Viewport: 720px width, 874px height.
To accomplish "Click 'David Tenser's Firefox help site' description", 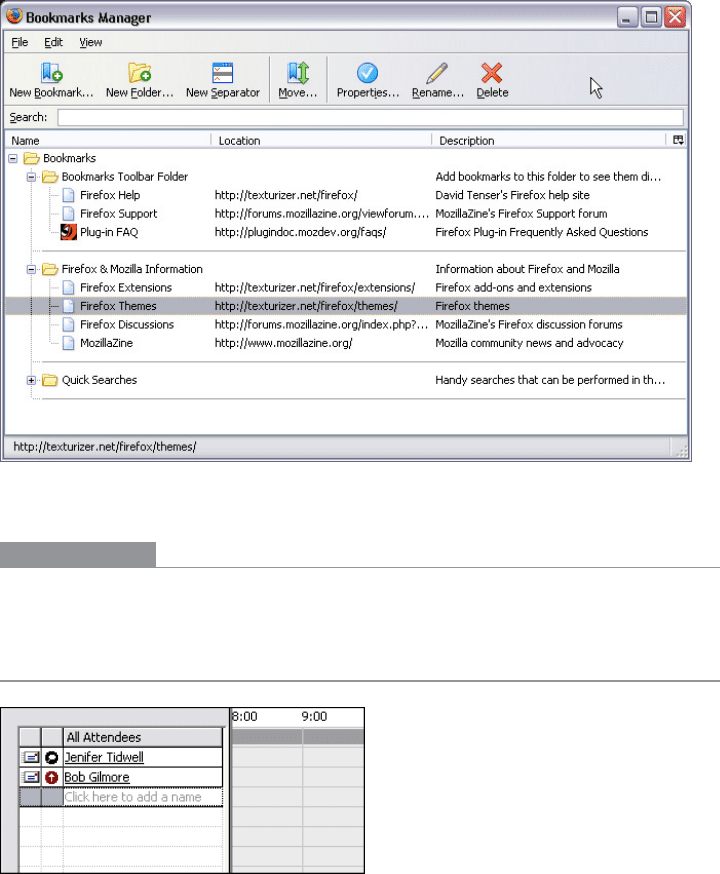I will 512,195.
